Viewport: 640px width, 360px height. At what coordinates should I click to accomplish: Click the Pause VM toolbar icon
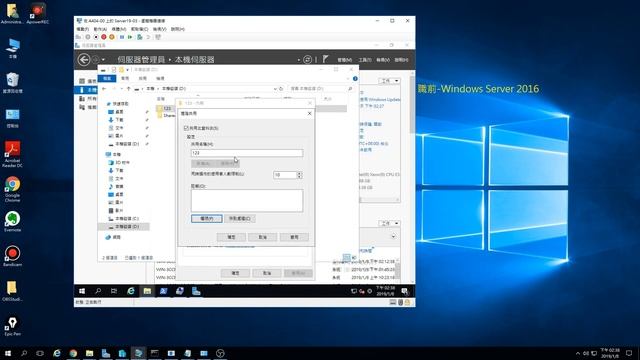click(x=122, y=37)
